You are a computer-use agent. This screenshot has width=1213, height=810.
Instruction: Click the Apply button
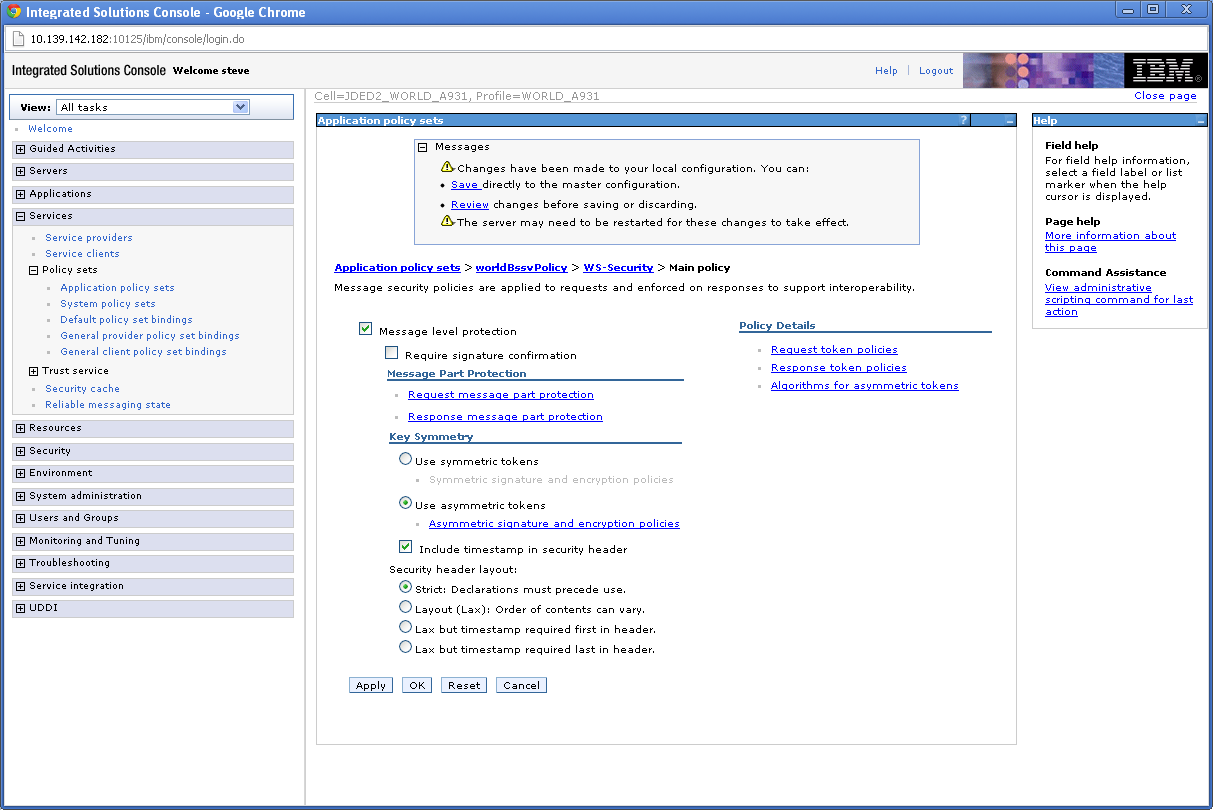tap(371, 685)
